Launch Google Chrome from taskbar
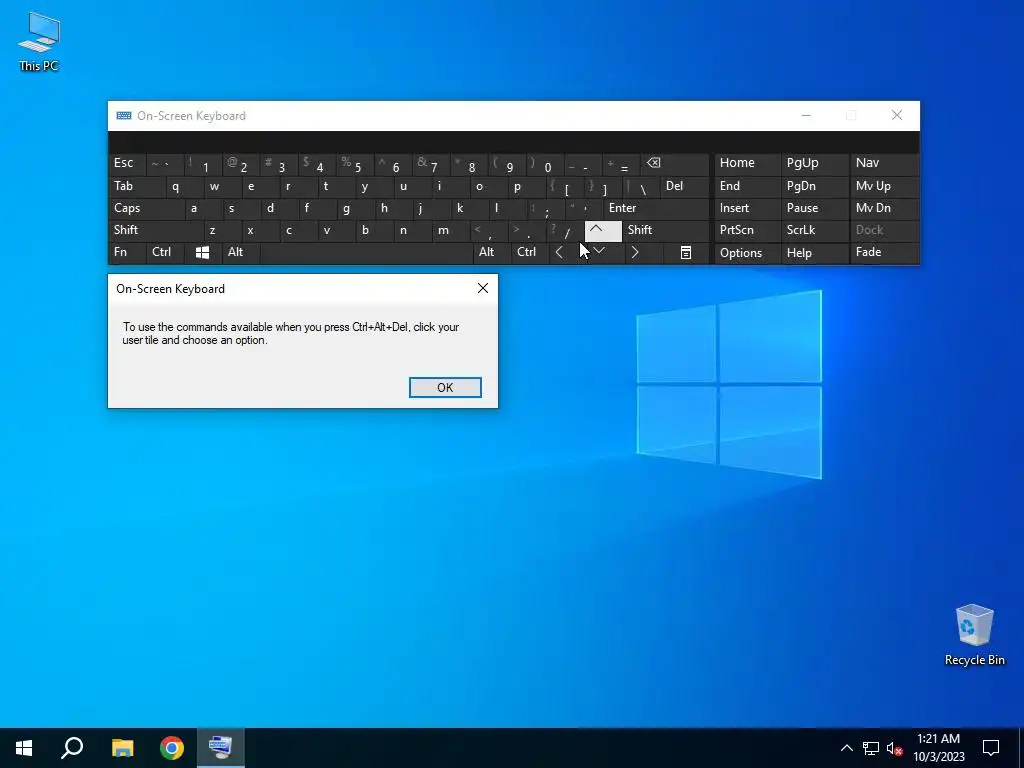This screenshot has height=768, width=1024. click(172, 748)
